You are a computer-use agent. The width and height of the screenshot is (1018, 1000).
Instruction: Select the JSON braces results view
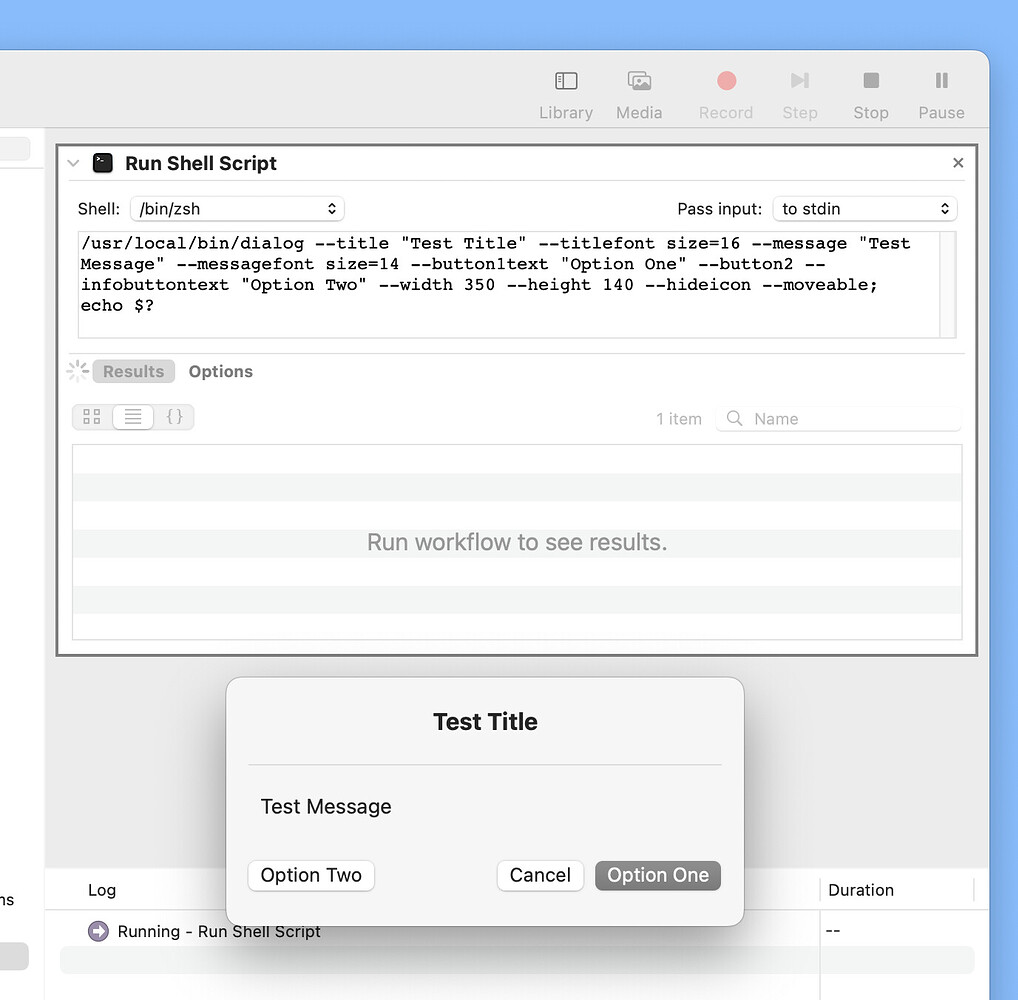click(175, 417)
